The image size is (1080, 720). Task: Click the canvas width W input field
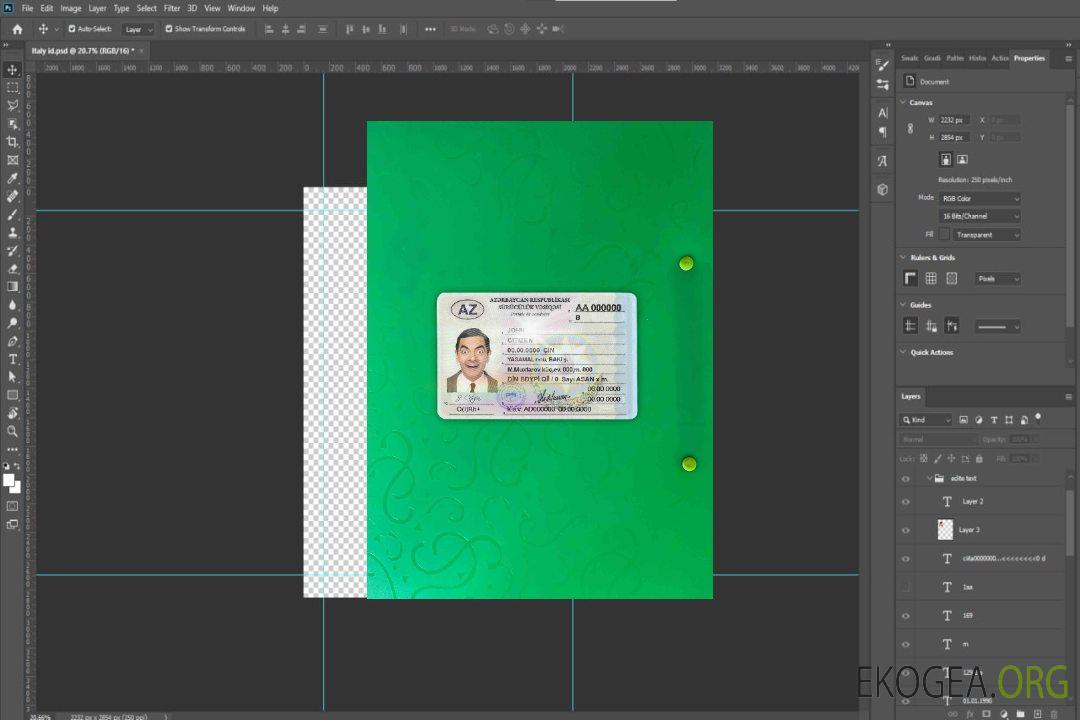coord(954,120)
